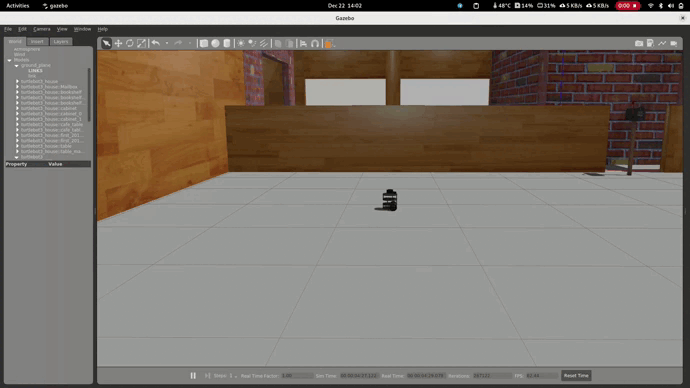The width and height of the screenshot is (690, 388).
Task: Open the Activities overview
Action: (x=18, y=6)
